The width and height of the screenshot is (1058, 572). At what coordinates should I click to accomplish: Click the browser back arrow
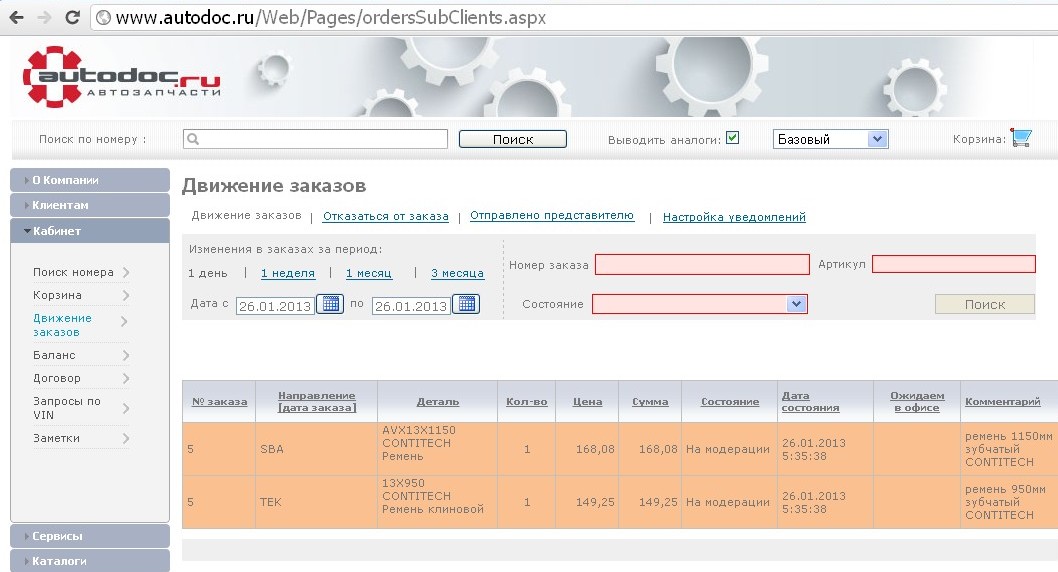click(x=16, y=18)
